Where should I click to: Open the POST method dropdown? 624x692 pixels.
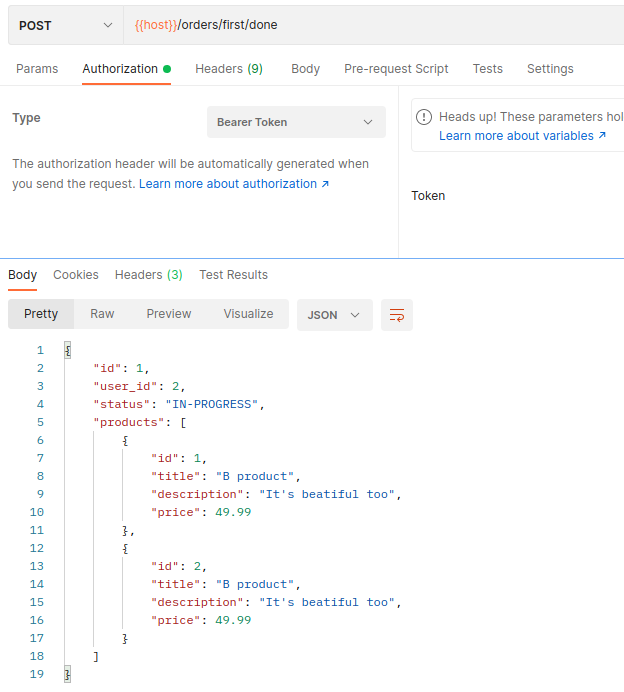tap(65, 25)
